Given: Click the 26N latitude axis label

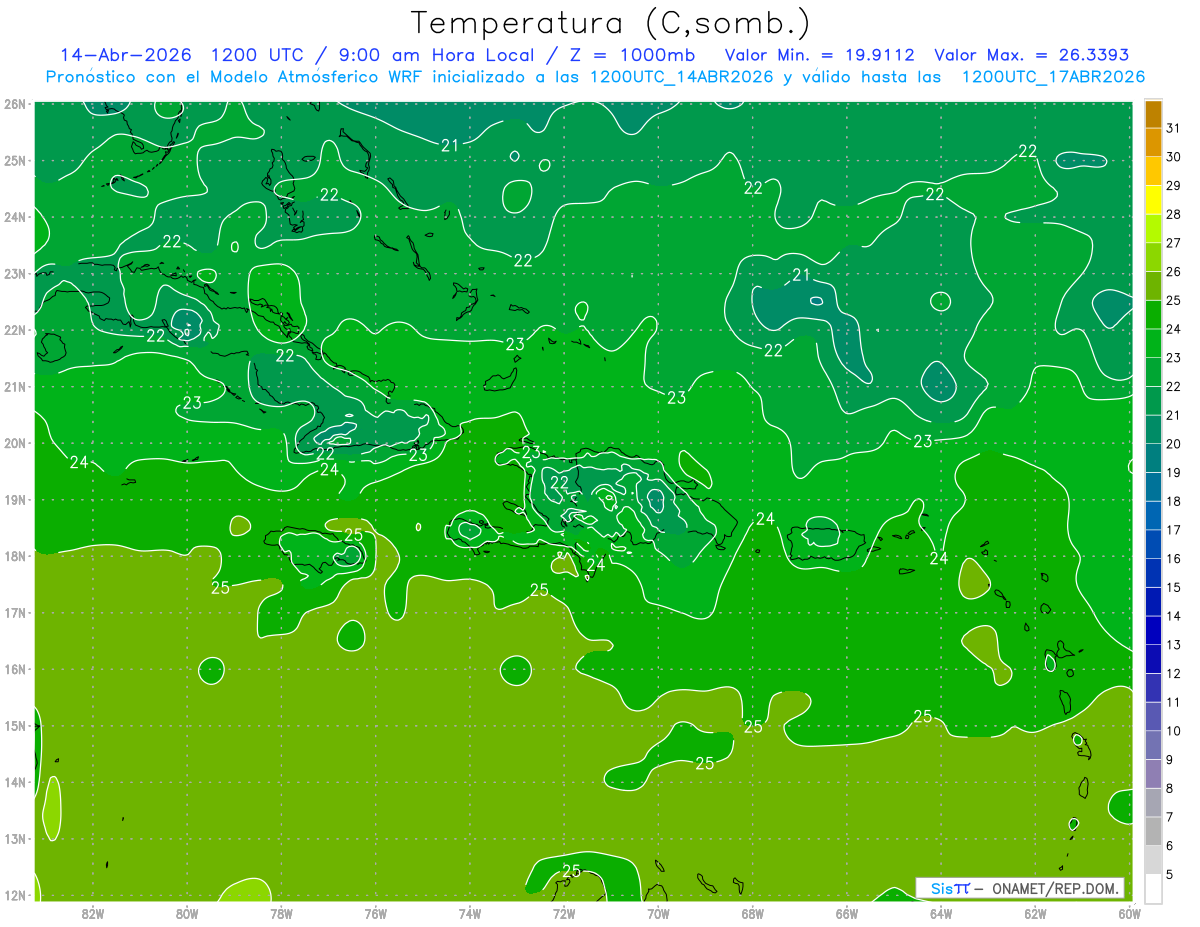Looking at the screenshot, I should point(15,104).
